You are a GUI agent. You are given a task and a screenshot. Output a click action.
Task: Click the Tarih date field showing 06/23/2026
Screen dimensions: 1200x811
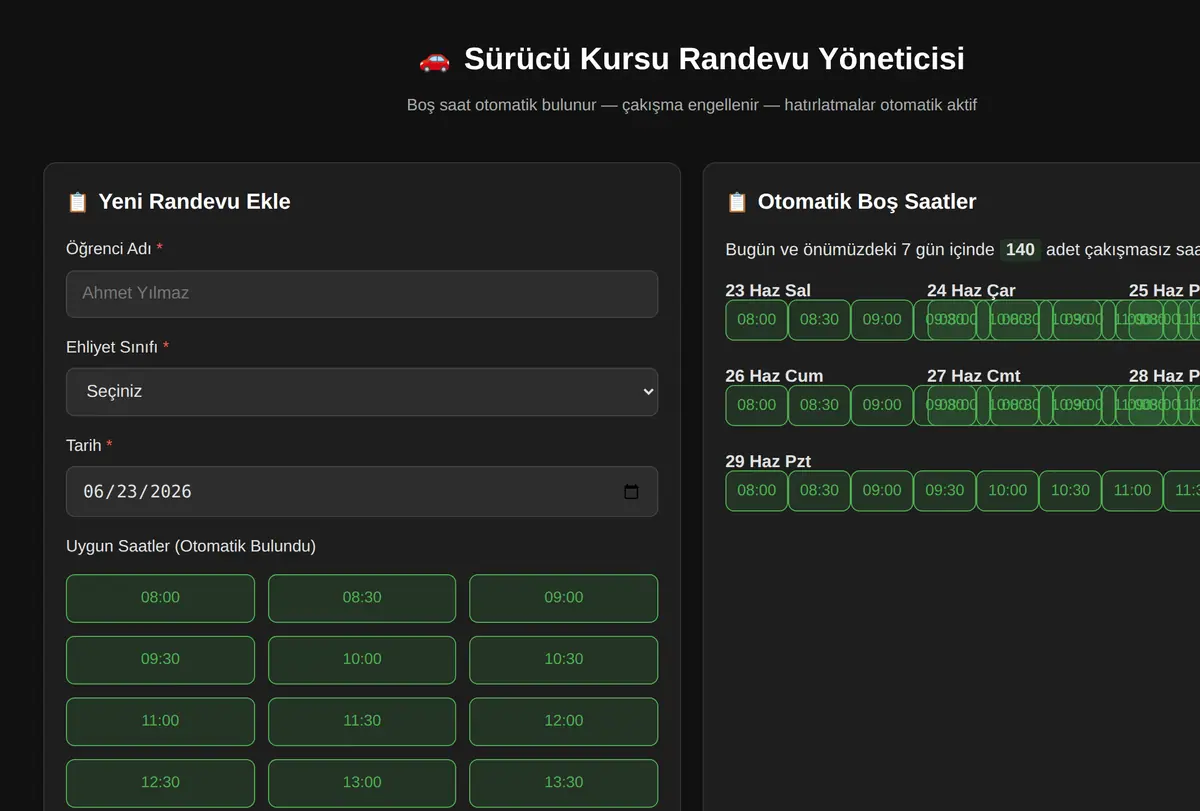[362, 492]
